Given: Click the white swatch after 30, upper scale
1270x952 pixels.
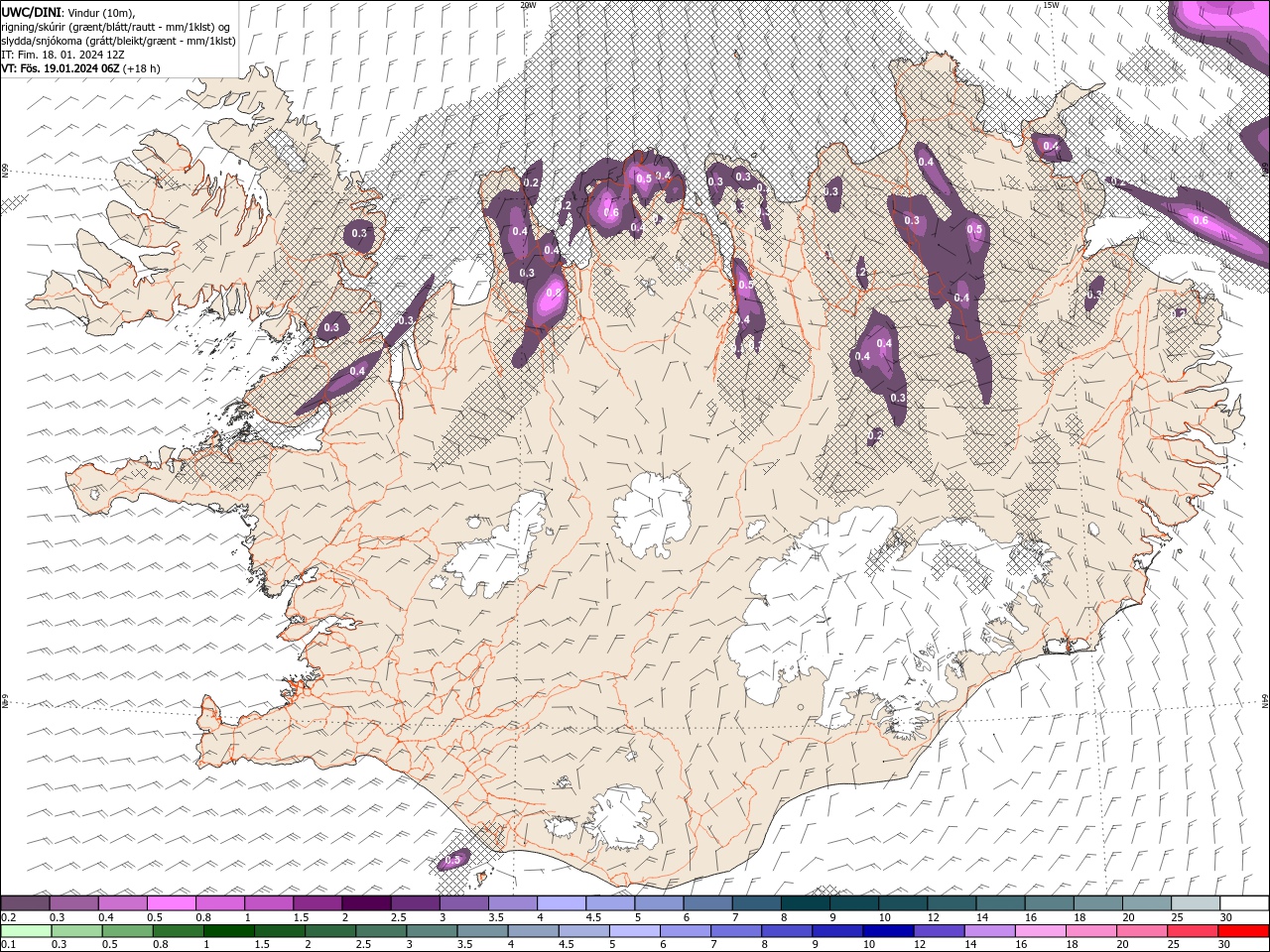Looking at the screenshot, I should [1244, 903].
